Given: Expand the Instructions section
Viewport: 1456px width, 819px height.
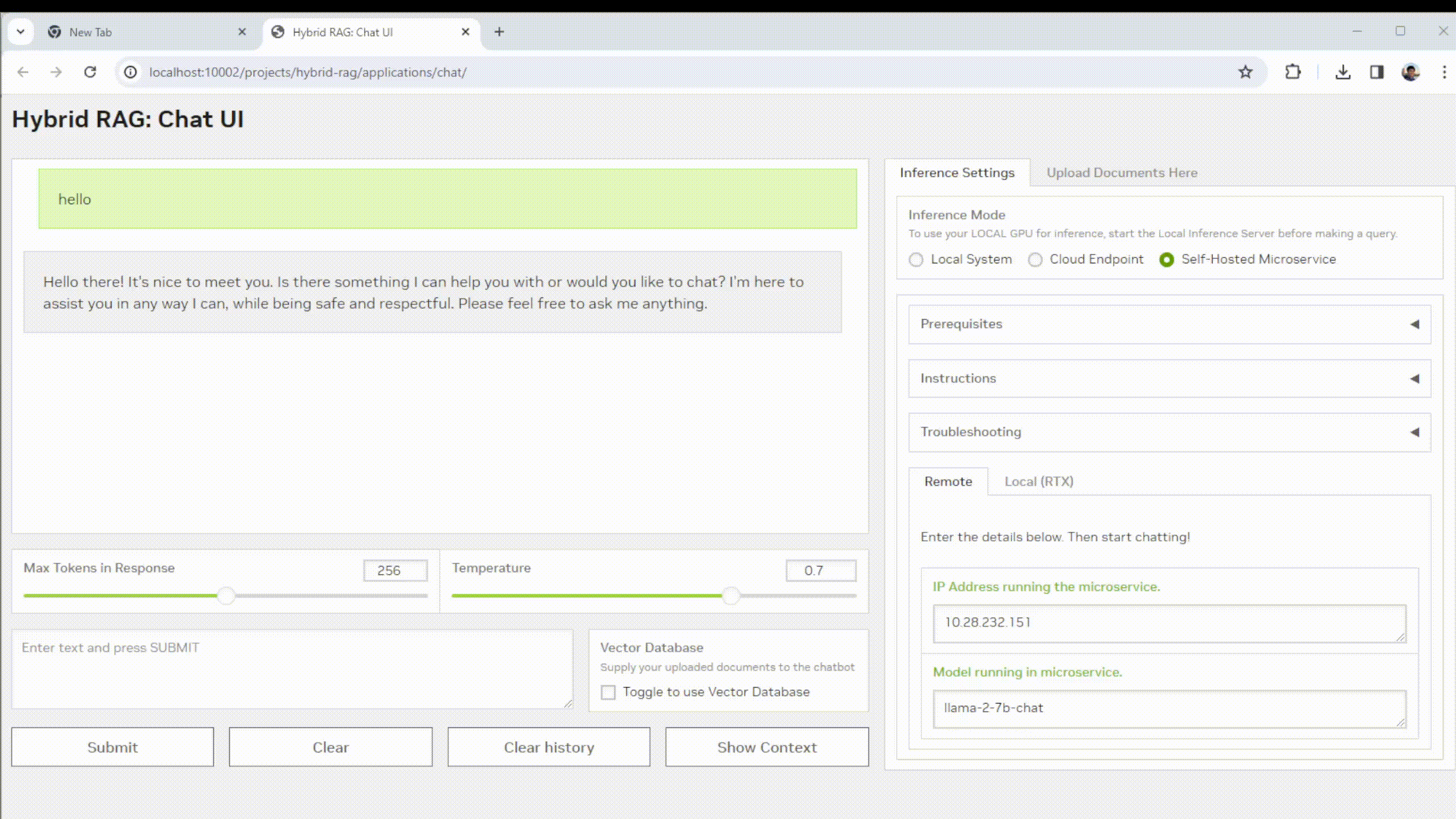Looking at the screenshot, I should (1169, 379).
